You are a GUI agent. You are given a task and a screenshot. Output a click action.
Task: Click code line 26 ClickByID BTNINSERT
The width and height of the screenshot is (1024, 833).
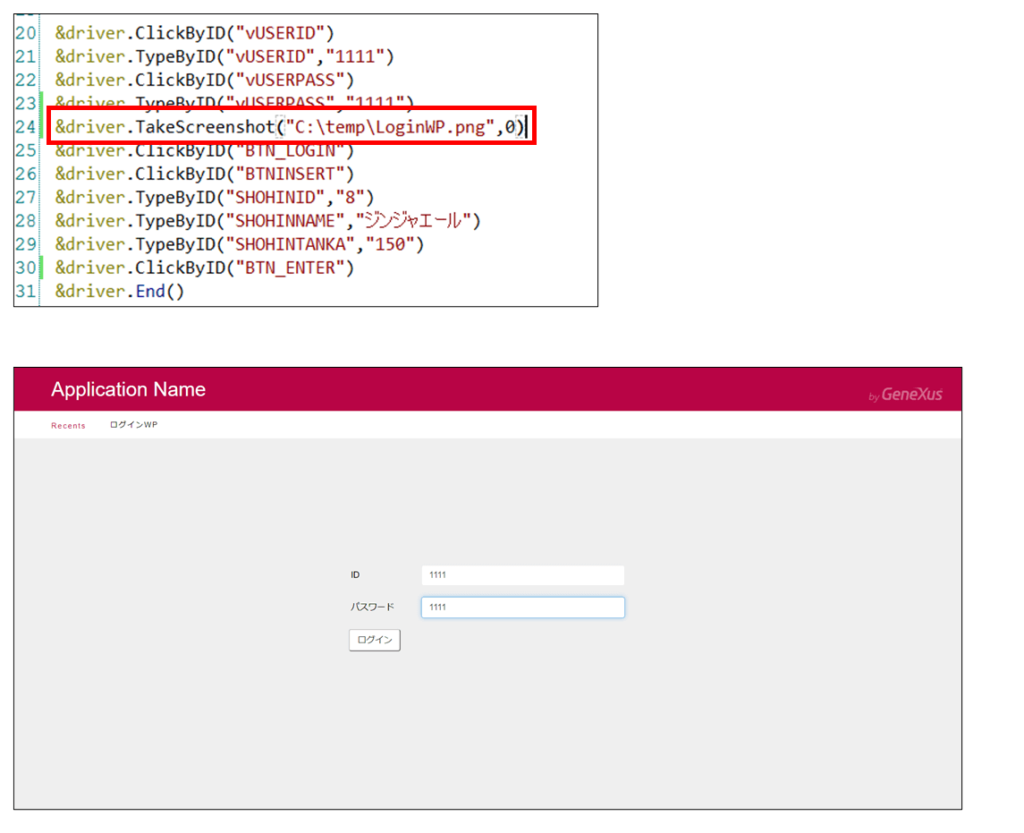204,174
